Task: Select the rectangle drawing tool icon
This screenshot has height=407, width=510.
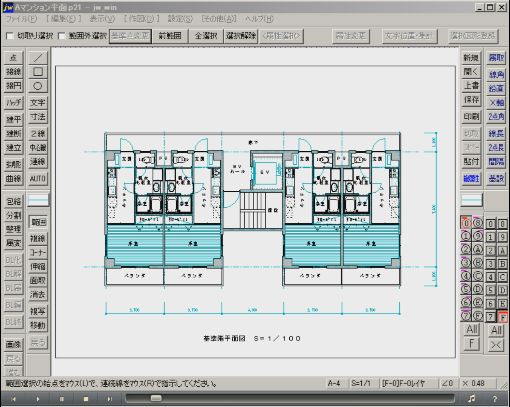Action: click(38, 72)
